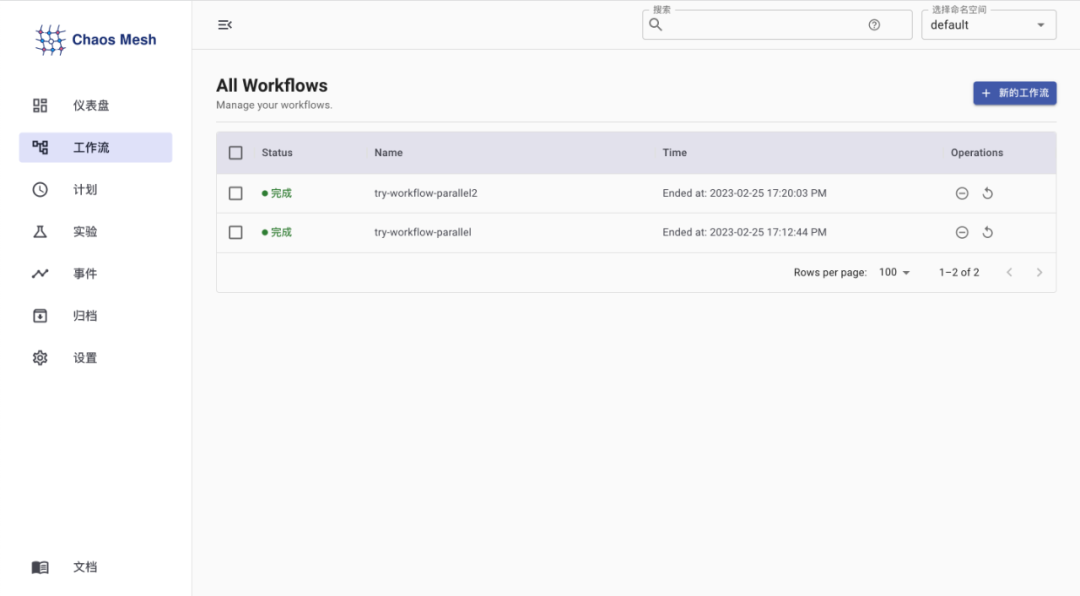1080x596 pixels.
Task: Re-run the try-workflow-parallel workflow ended 17:12:44
Action: pos(988,233)
